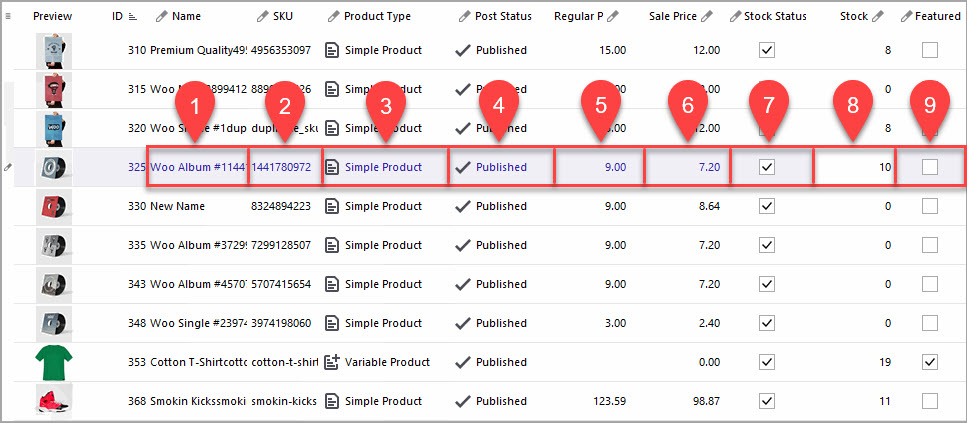Open the table menu icon left of Preview
Image resolution: width=967 pixels, height=423 pixels.
point(9,16)
